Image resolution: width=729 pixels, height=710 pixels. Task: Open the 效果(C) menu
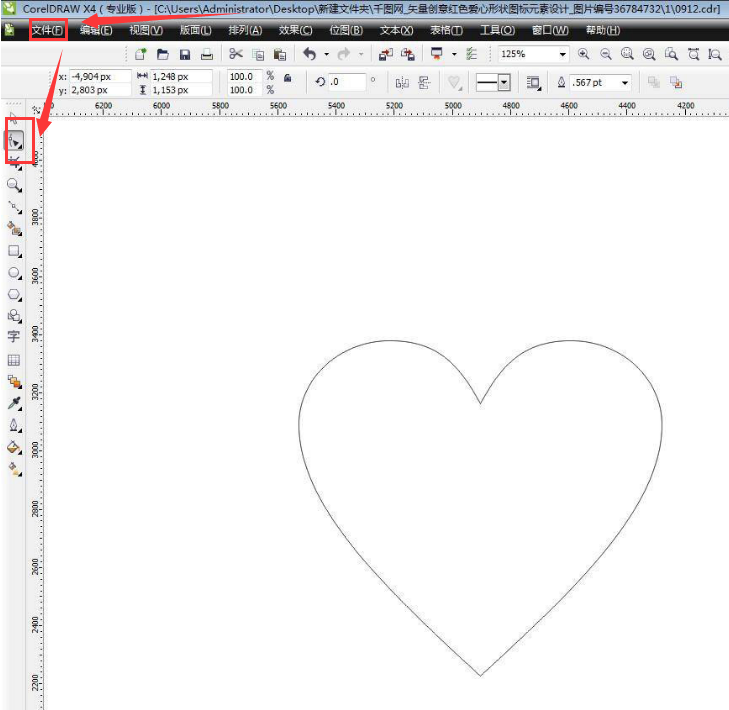click(x=296, y=30)
